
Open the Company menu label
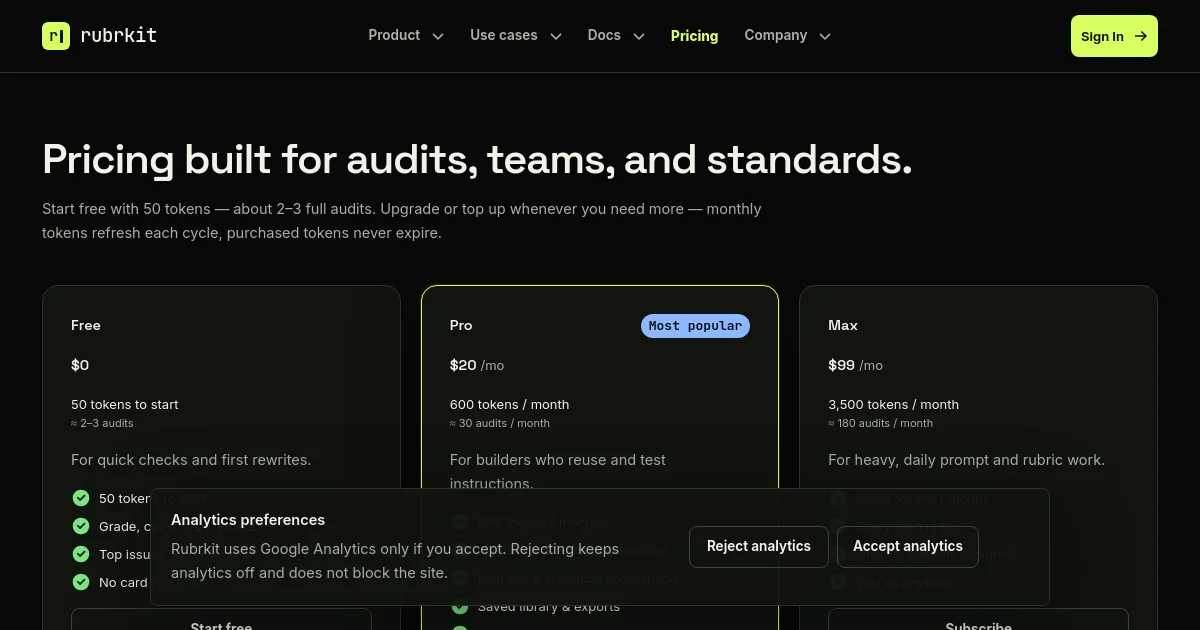776,35
